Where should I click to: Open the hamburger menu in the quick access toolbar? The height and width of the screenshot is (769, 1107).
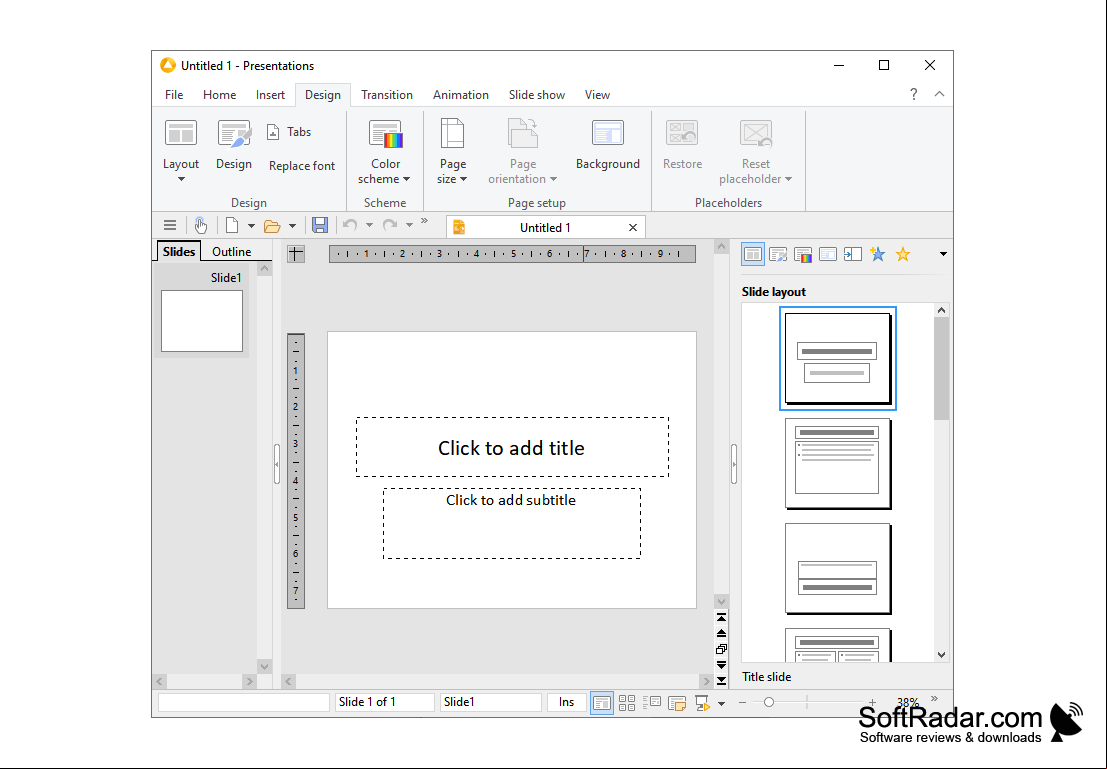tap(170, 226)
